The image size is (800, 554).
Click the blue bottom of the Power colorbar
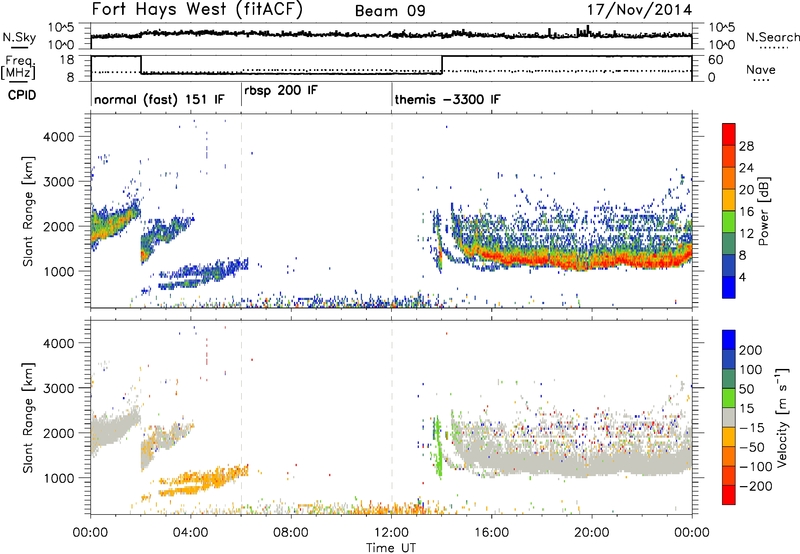coord(729,288)
